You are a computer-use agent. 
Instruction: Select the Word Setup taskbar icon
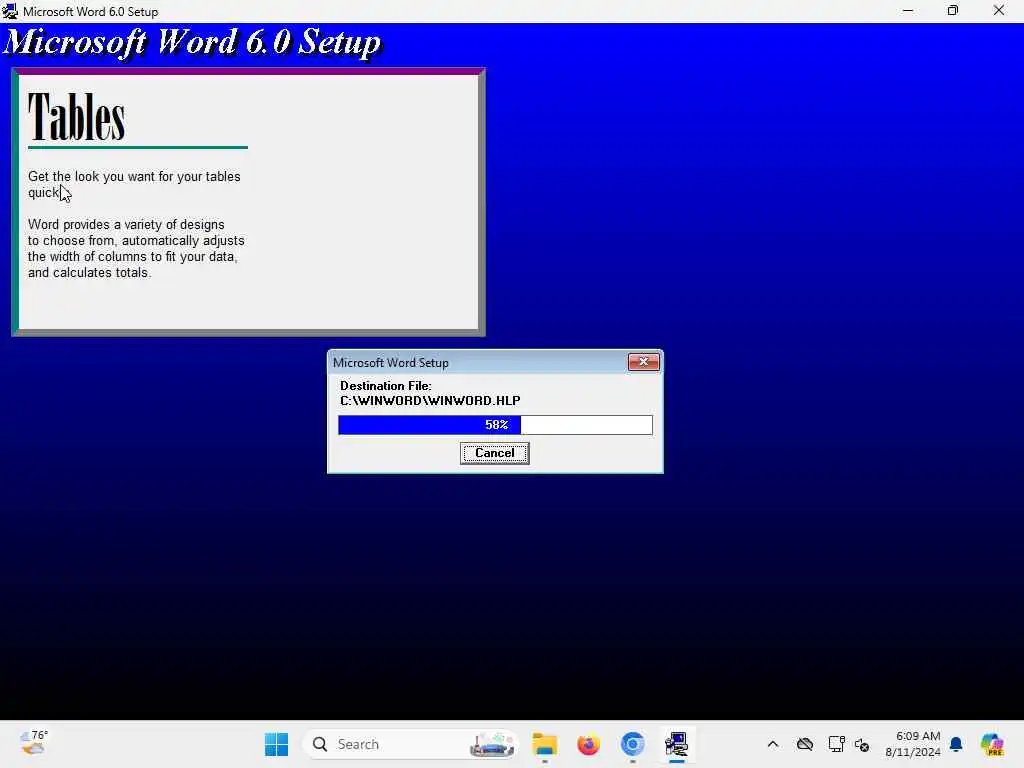pos(676,744)
